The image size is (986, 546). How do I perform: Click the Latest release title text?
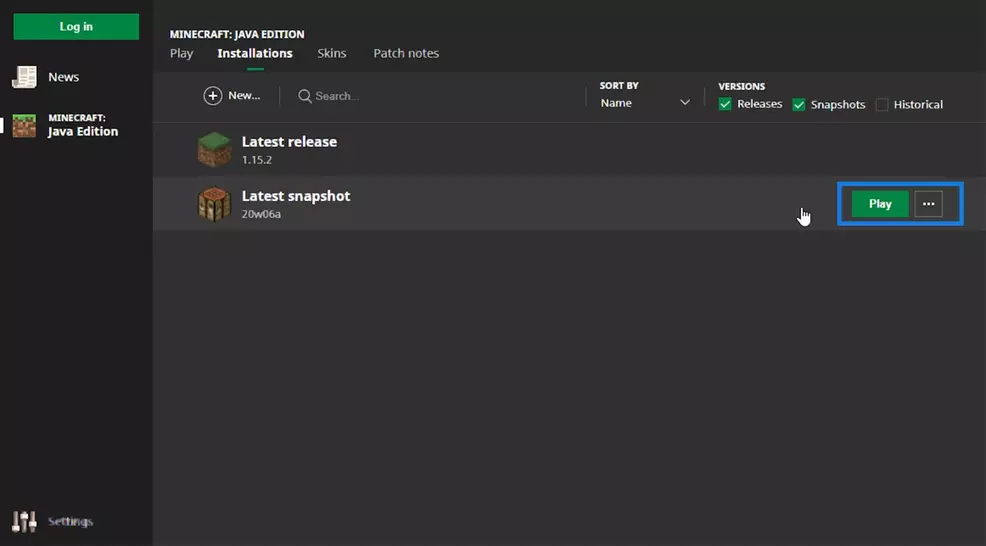coord(289,142)
